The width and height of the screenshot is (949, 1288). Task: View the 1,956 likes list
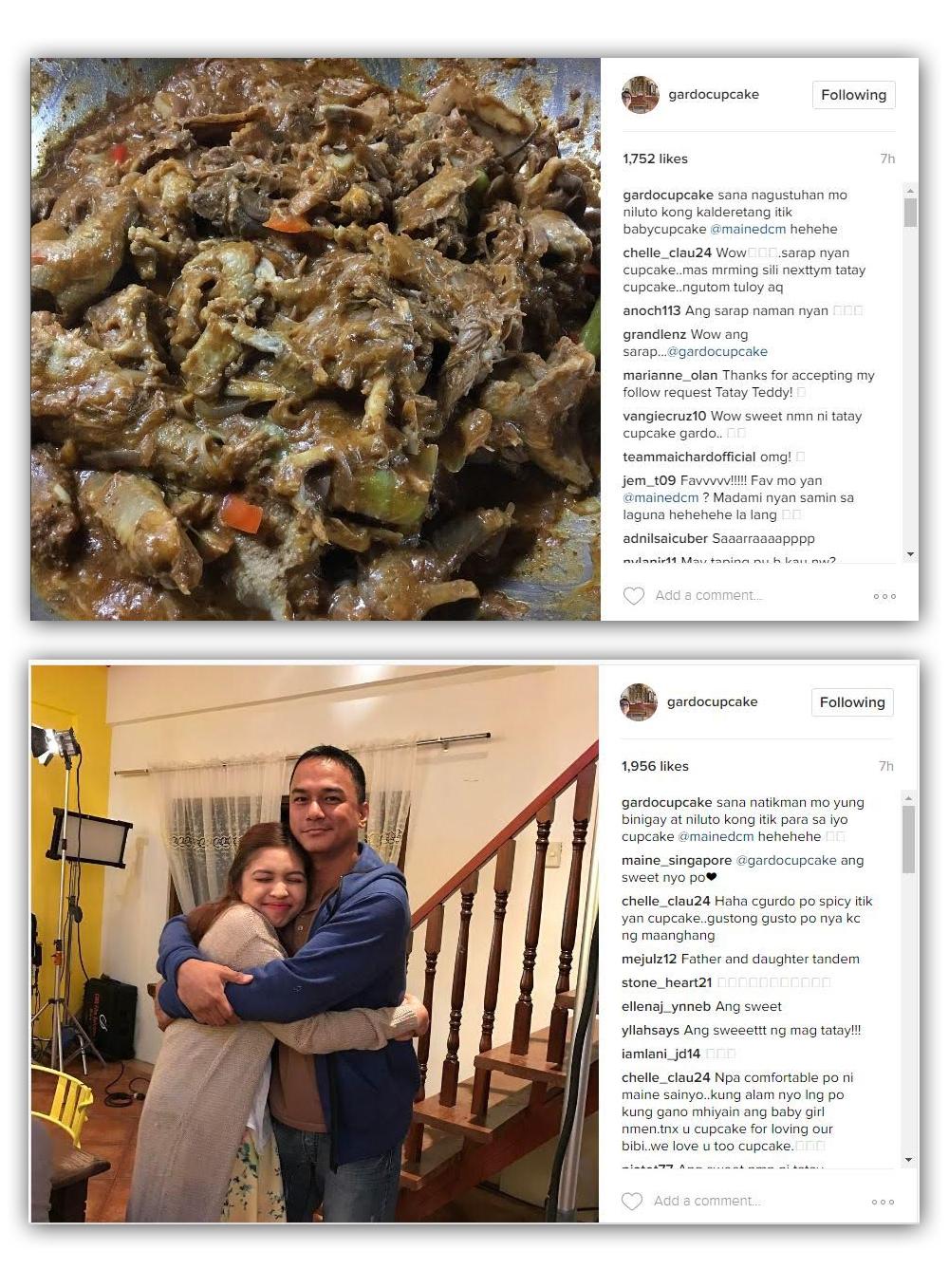pyautogui.click(x=655, y=766)
